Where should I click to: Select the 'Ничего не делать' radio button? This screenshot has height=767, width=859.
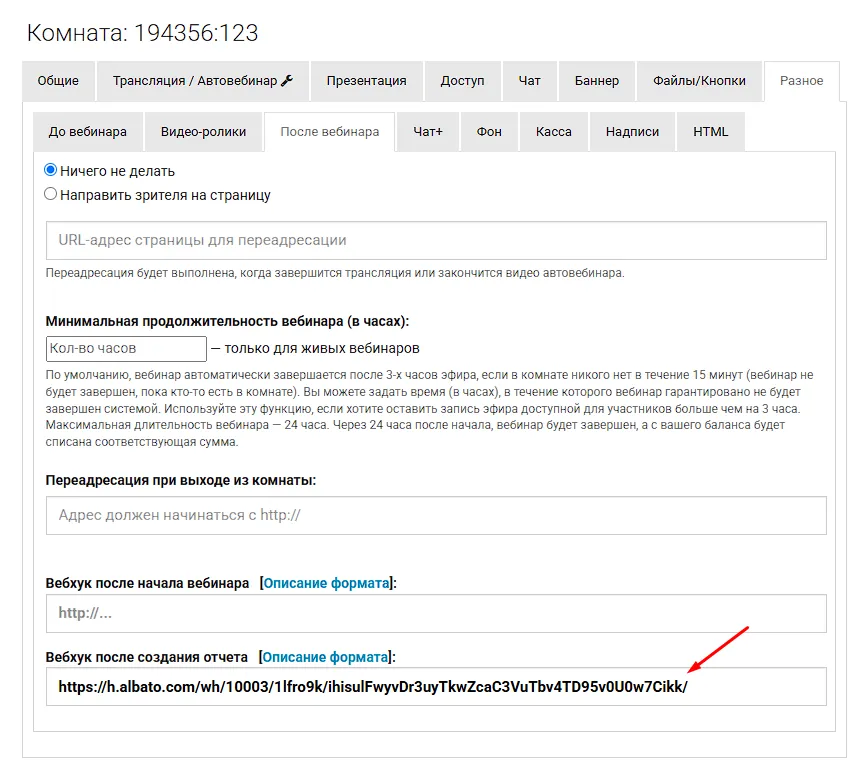(x=51, y=171)
